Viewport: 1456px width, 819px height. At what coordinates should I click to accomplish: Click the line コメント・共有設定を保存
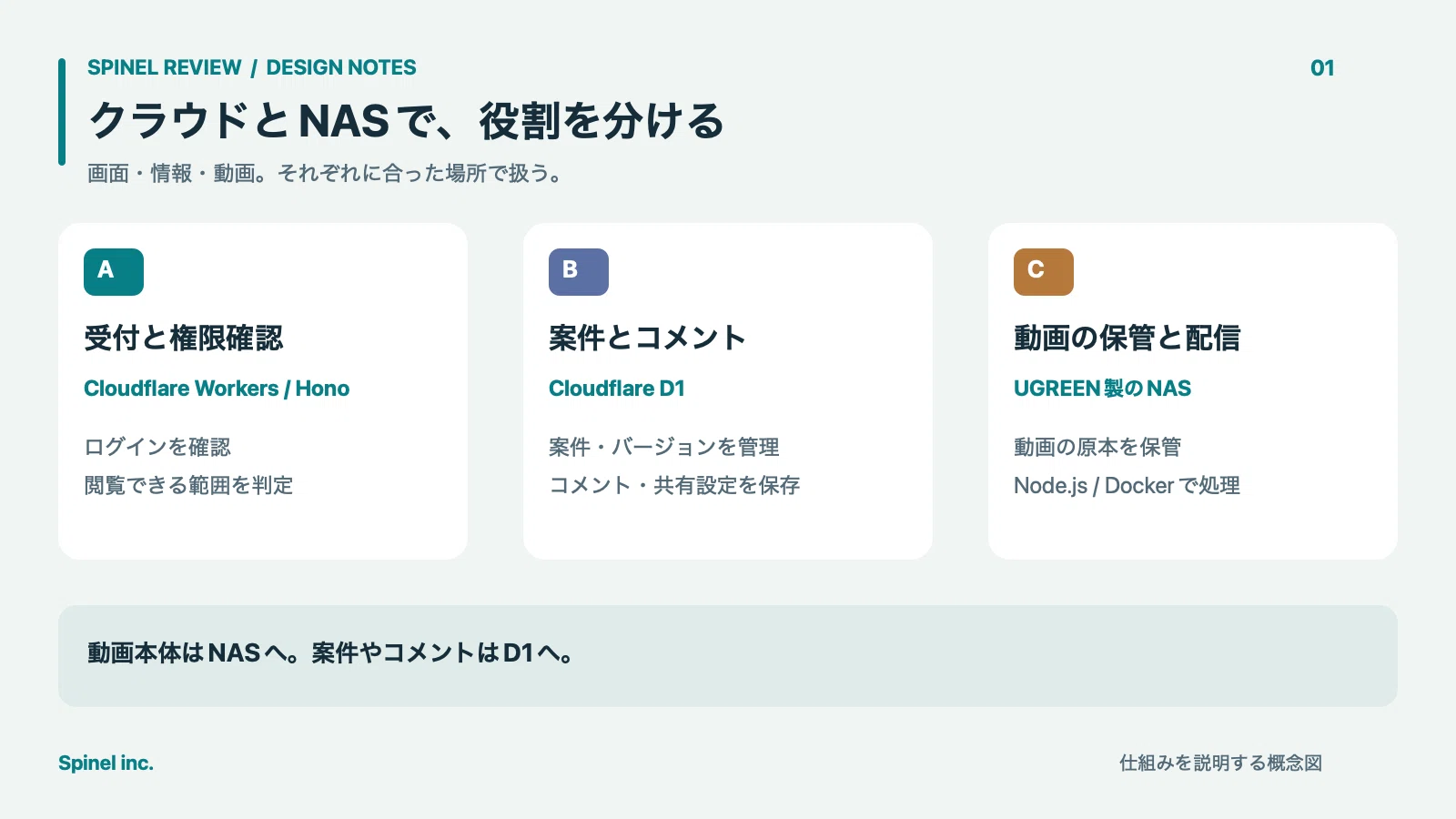coord(674,485)
